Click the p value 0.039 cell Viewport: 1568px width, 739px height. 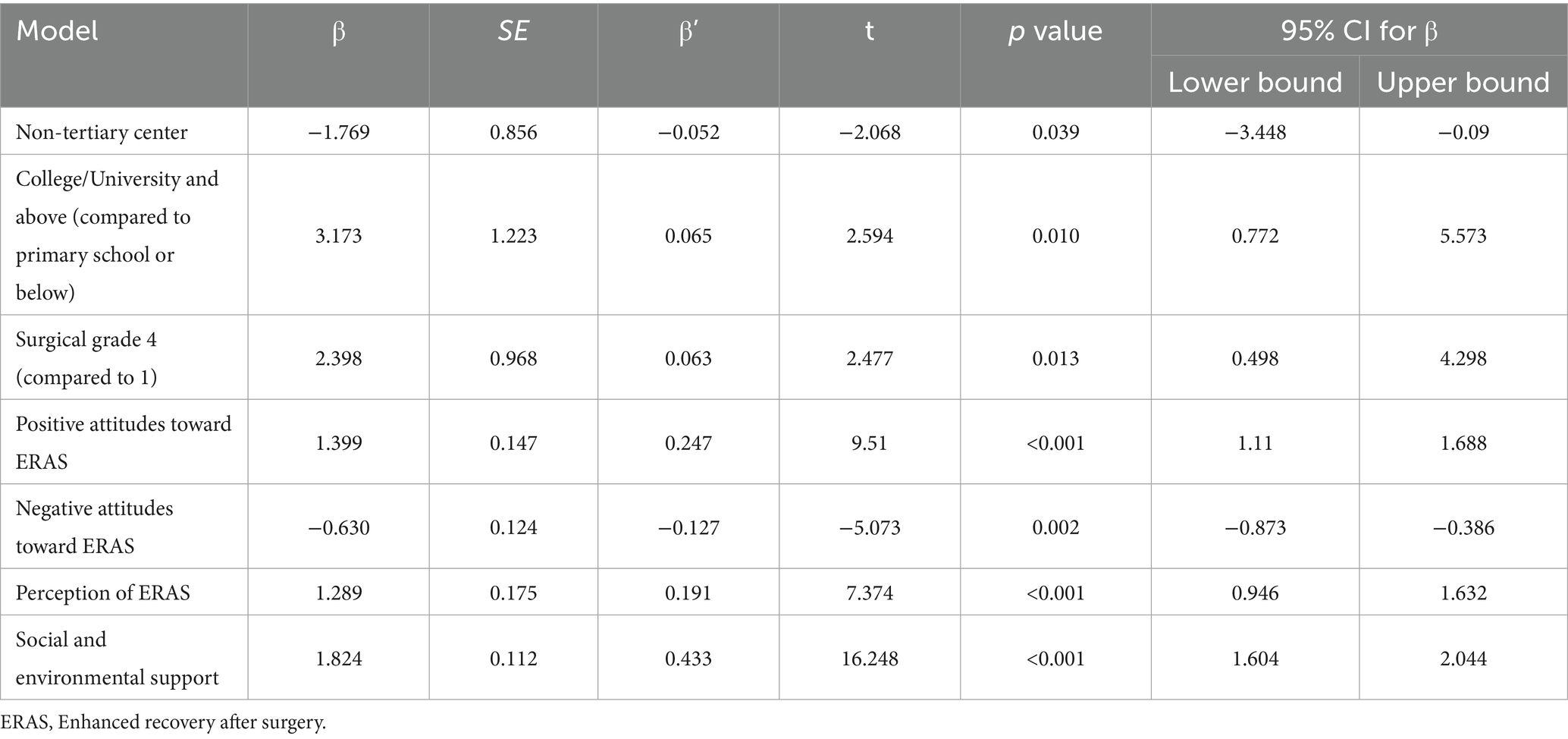coord(1055,132)
